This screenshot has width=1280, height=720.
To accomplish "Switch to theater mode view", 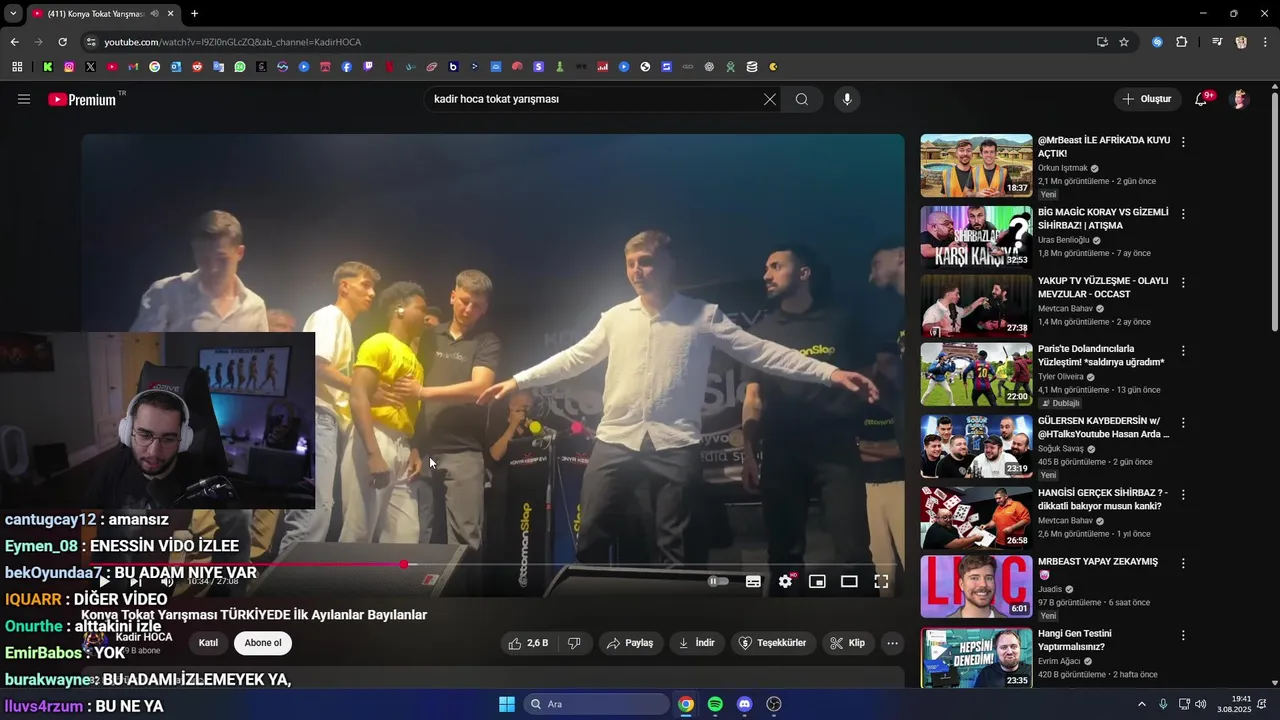I will [849, 581].
